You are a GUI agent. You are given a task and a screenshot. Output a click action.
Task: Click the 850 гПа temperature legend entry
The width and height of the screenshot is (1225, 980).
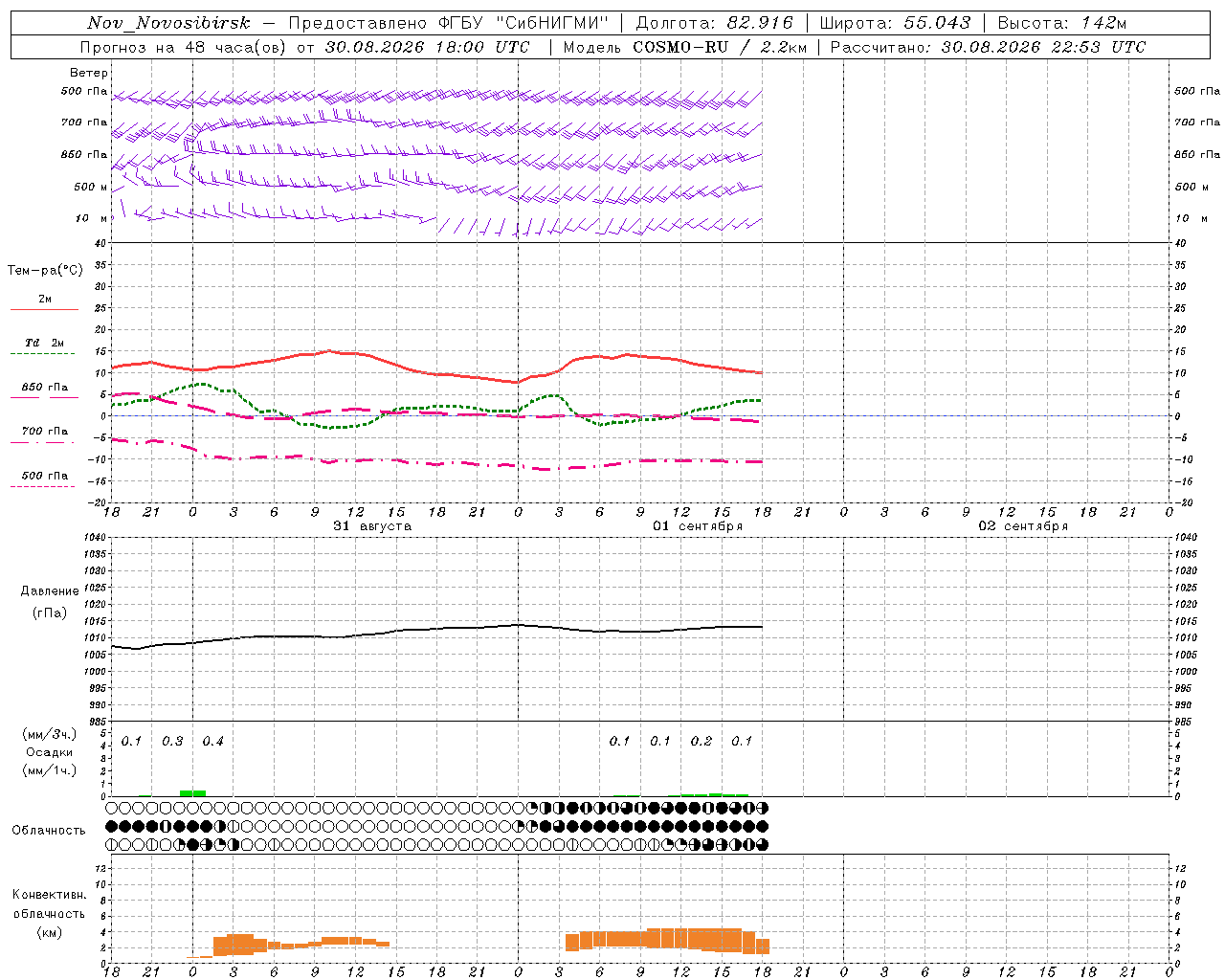click(45, 388)
